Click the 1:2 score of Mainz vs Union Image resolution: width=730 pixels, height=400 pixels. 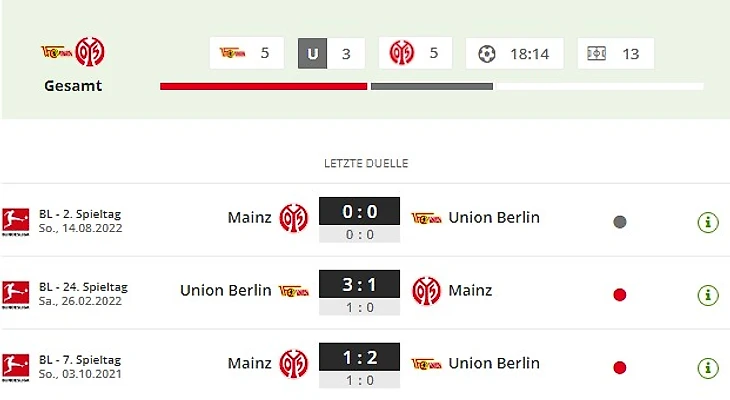pyautogui.click(x=359, y=359)
